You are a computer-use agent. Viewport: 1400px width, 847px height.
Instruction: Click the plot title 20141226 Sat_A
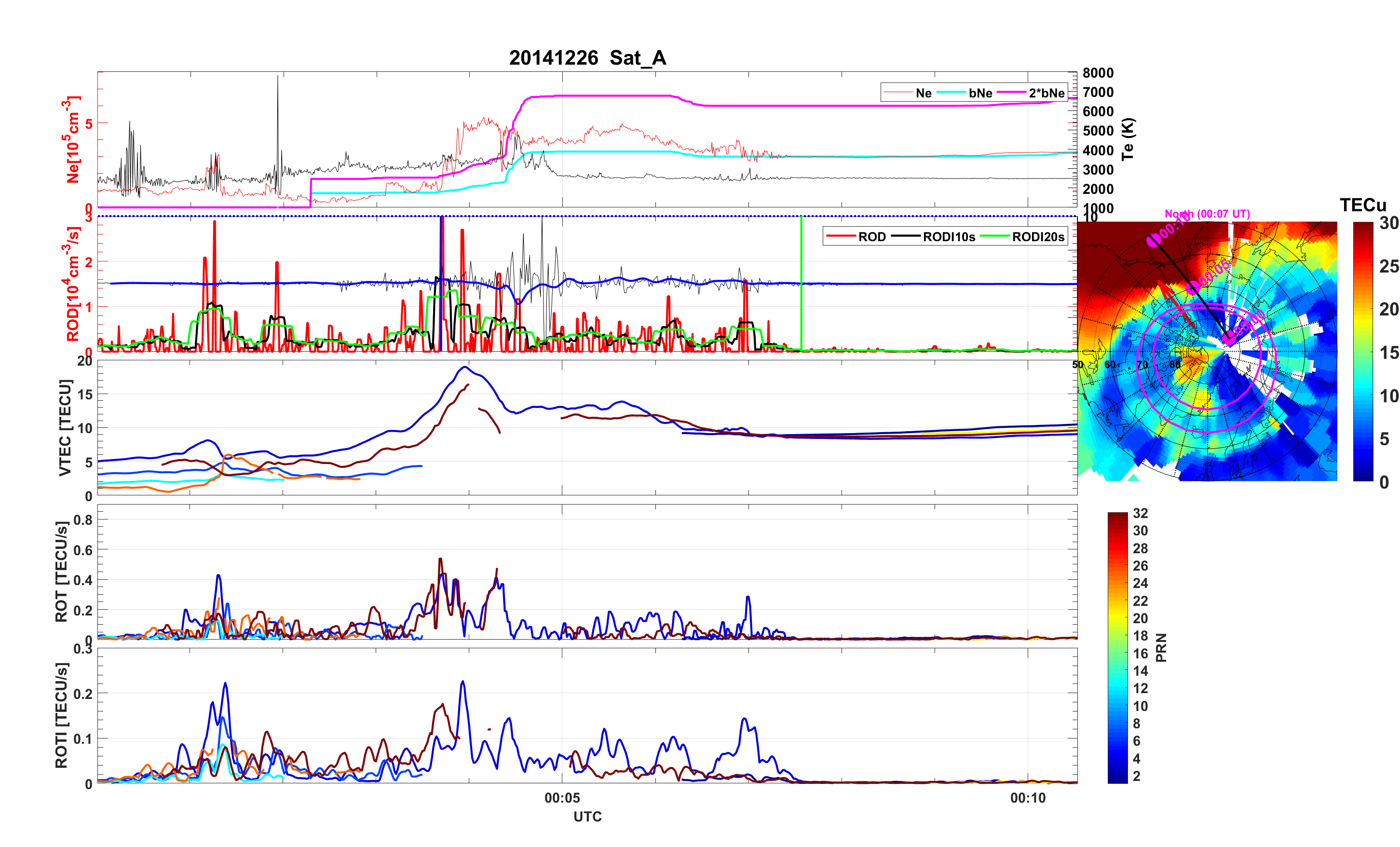[x=587, y=58]
